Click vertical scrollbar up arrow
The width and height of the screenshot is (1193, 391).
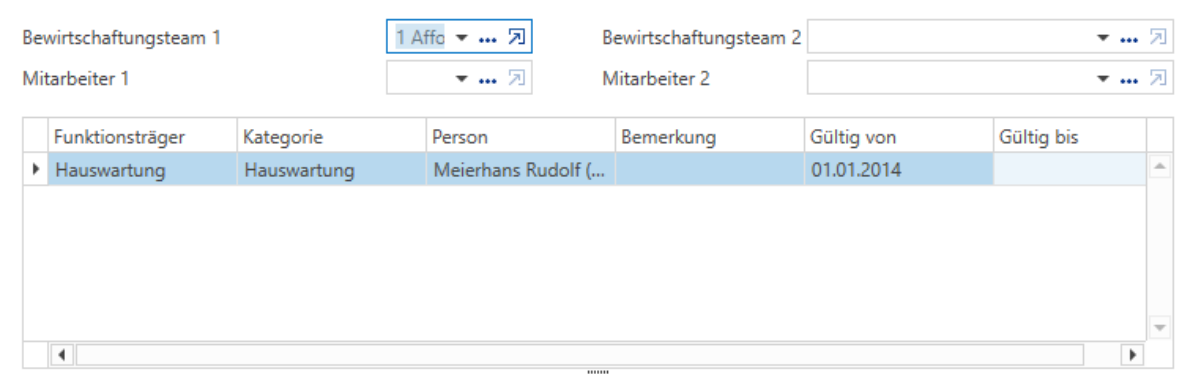pos(1159,166)
